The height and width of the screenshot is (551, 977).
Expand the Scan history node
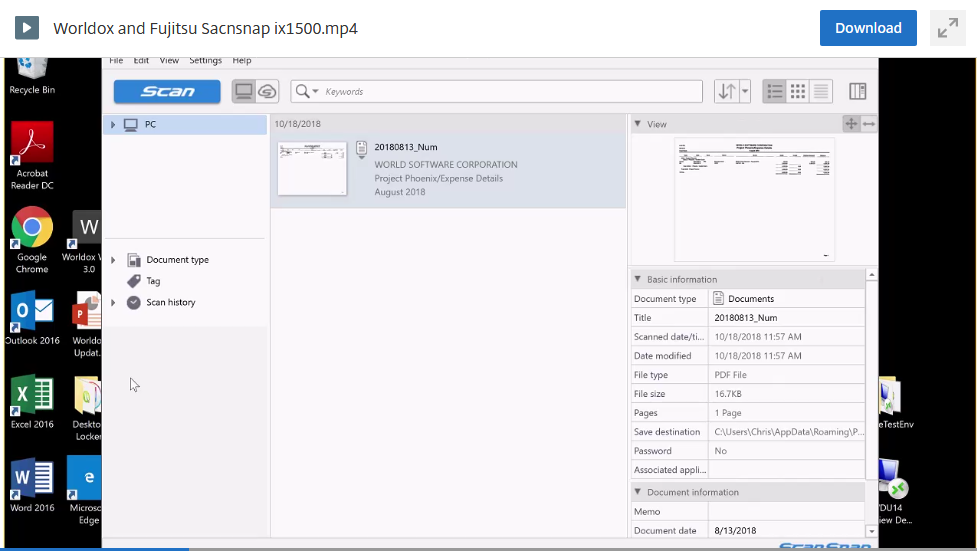click(x=113, y=302)
